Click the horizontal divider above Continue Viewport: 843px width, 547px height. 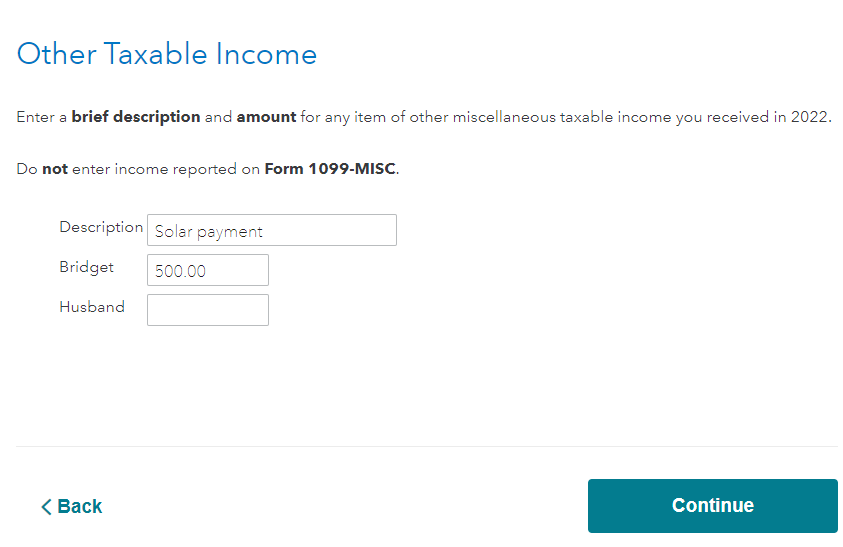tap(427, 446)
